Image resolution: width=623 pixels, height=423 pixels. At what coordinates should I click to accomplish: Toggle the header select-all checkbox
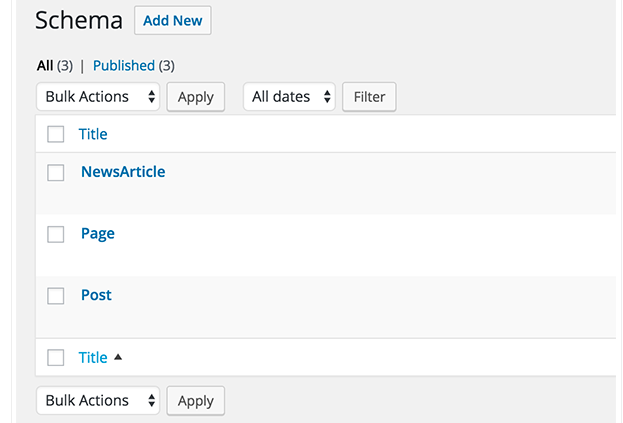(x=56, y=134)
